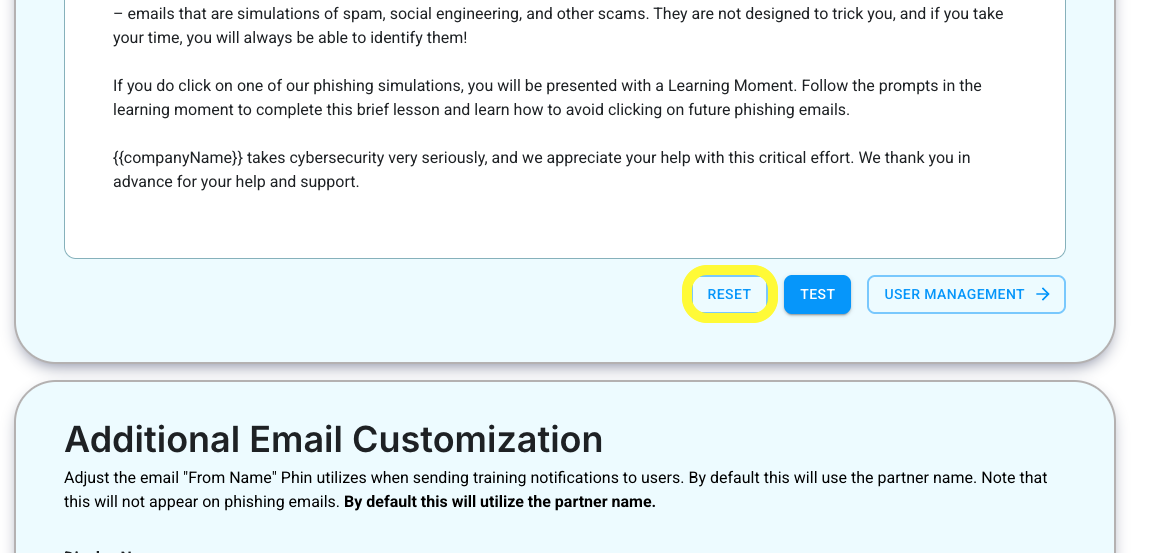
Task: Click the Additional Email Customization heading
Action: click(x=333, y=439)
